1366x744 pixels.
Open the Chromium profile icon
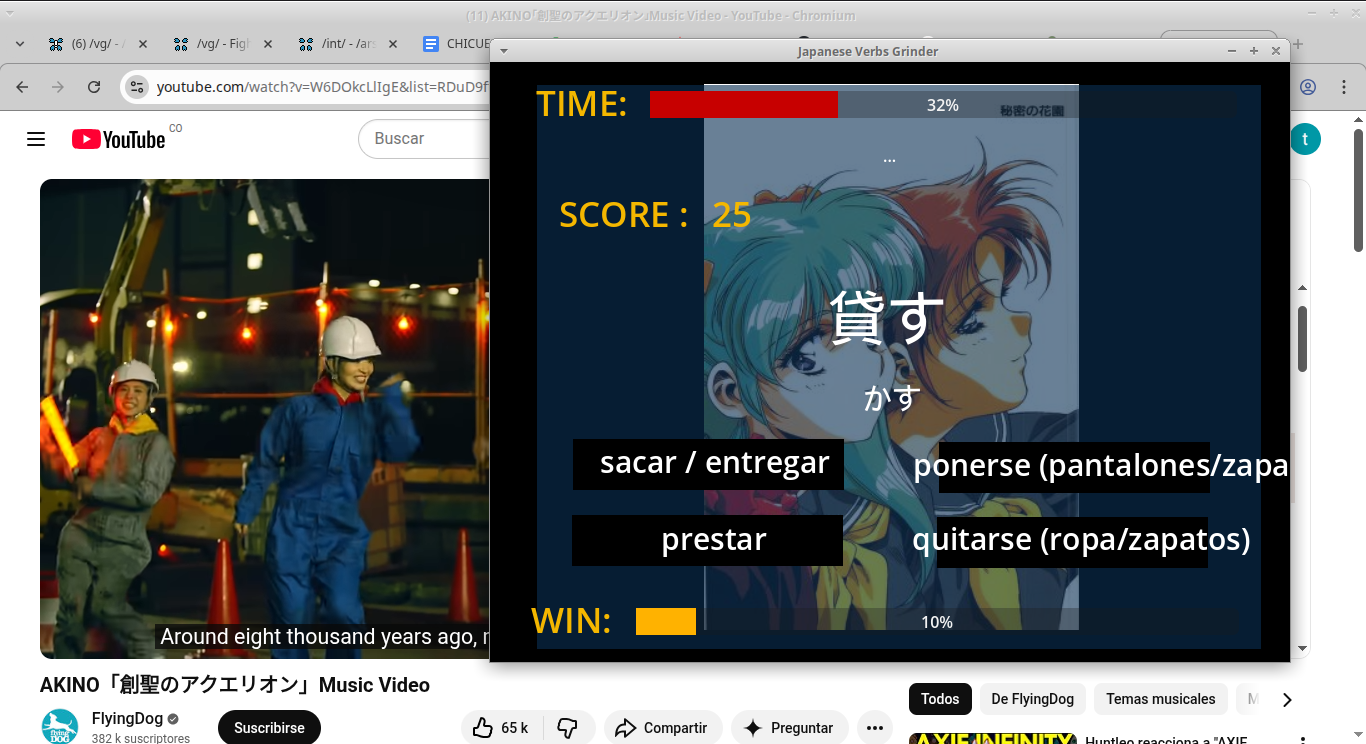click(1308, 87)
